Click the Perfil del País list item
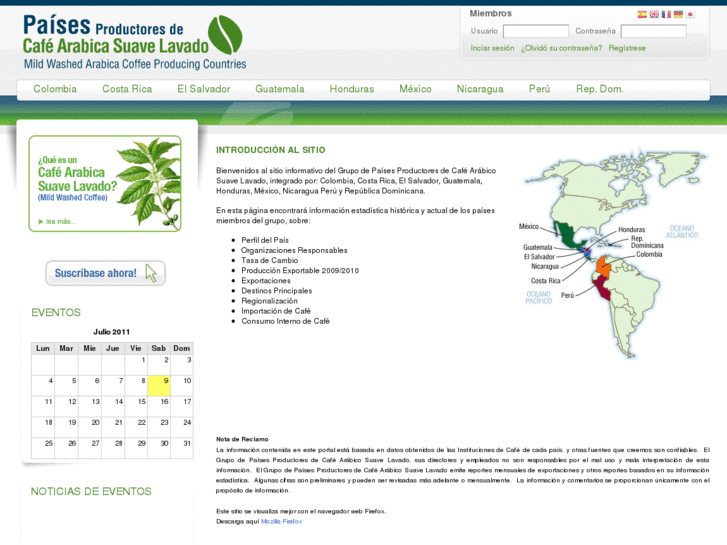 [265, 240]
